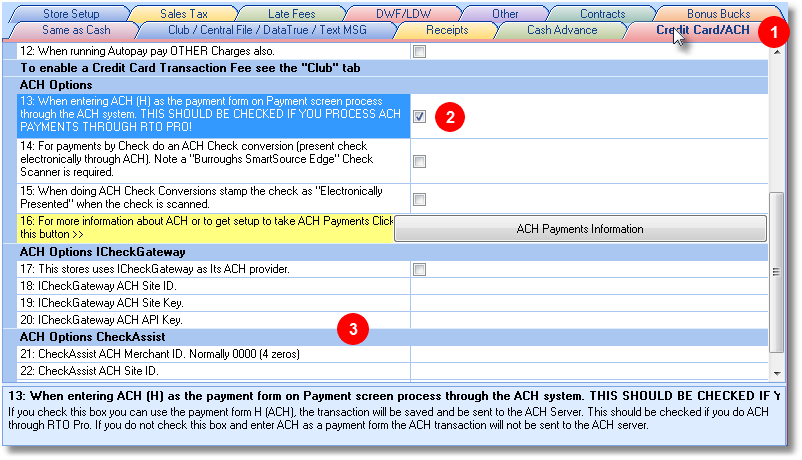Click the scrollbar up arrow in settings list
Screen dimensions: 802x460
point(777,51)
